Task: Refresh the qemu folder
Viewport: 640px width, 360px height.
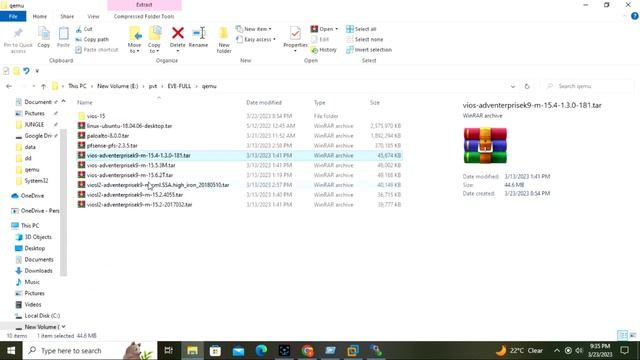Action: tap(527, 87)
